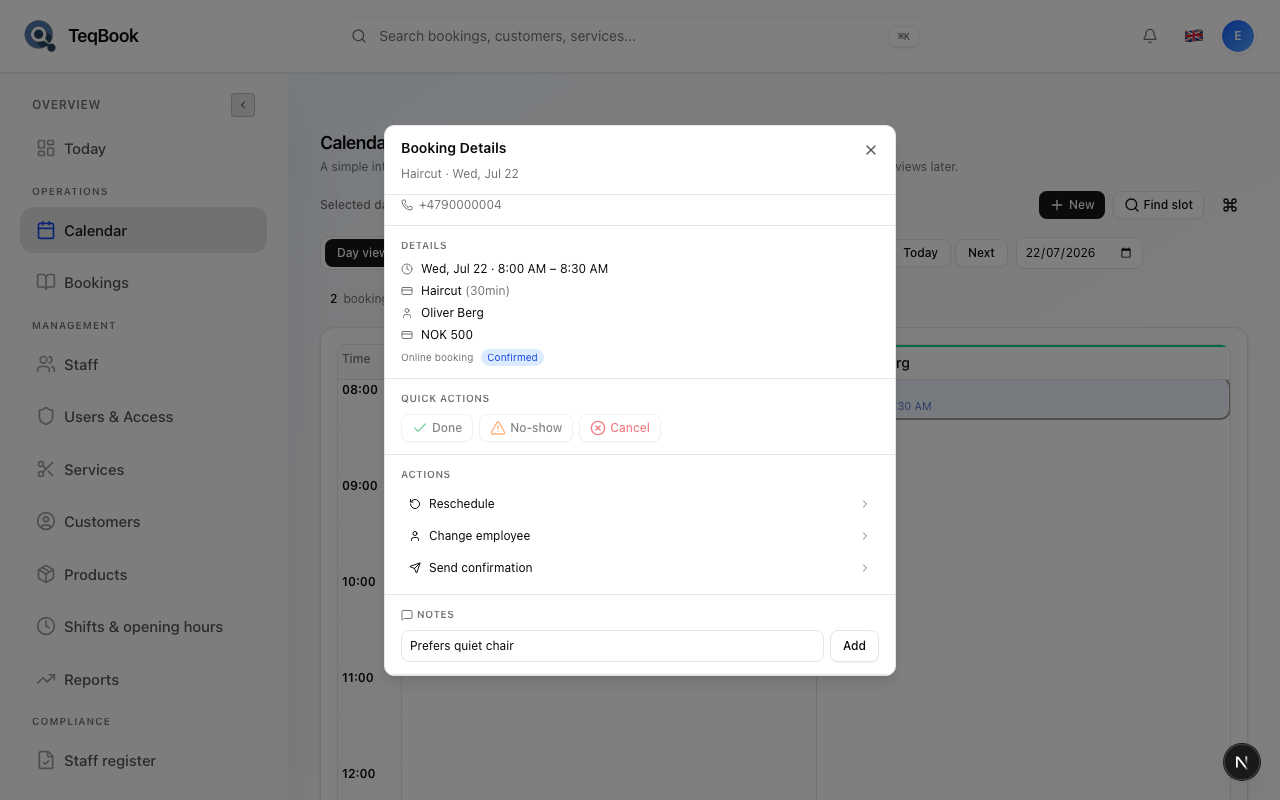Screen dimensions: 1280x800
Task: Click the Reschedule circular arrow icon
Action: point(415,504)
